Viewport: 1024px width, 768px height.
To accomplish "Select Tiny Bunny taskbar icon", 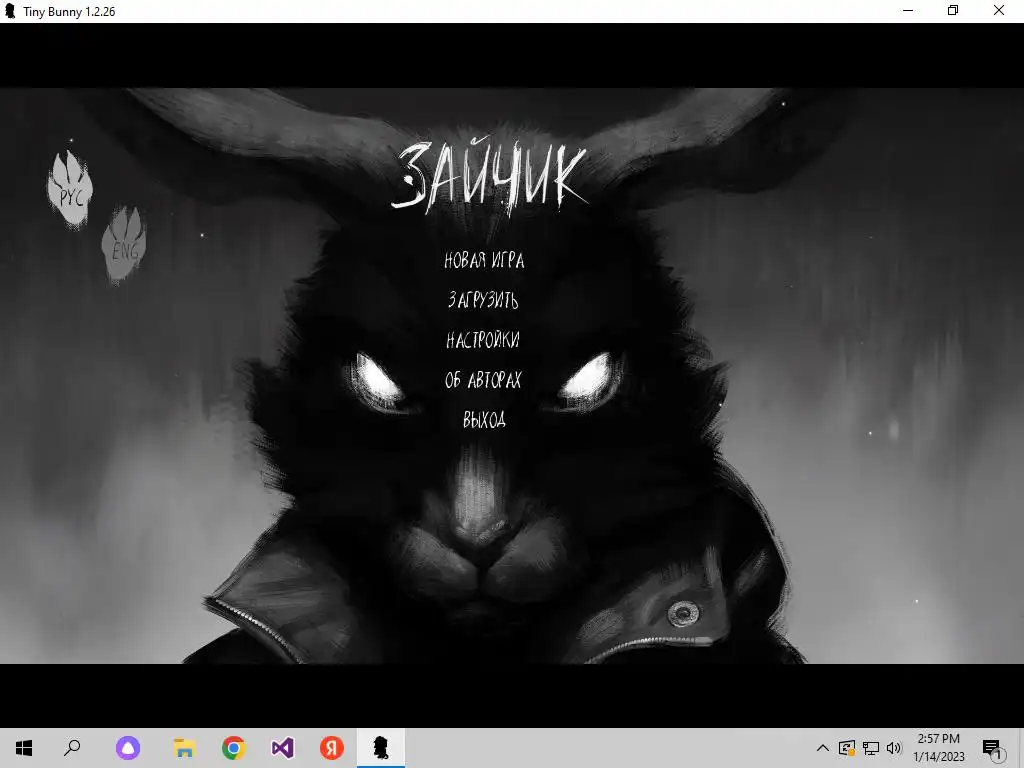I will click(381, 748).
